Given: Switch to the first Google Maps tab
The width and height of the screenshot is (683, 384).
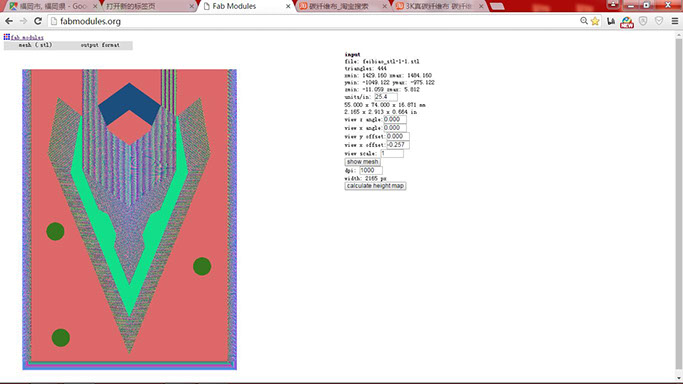Looking at the screenshot, I should [x=52, y=7].
